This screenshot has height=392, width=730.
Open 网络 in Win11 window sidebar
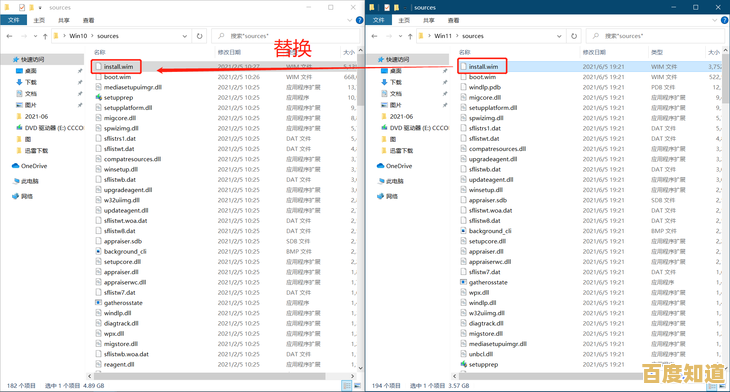[387, 196]
